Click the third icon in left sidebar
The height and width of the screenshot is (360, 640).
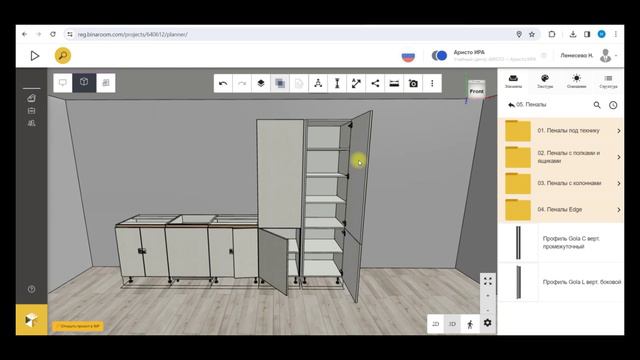31,123
